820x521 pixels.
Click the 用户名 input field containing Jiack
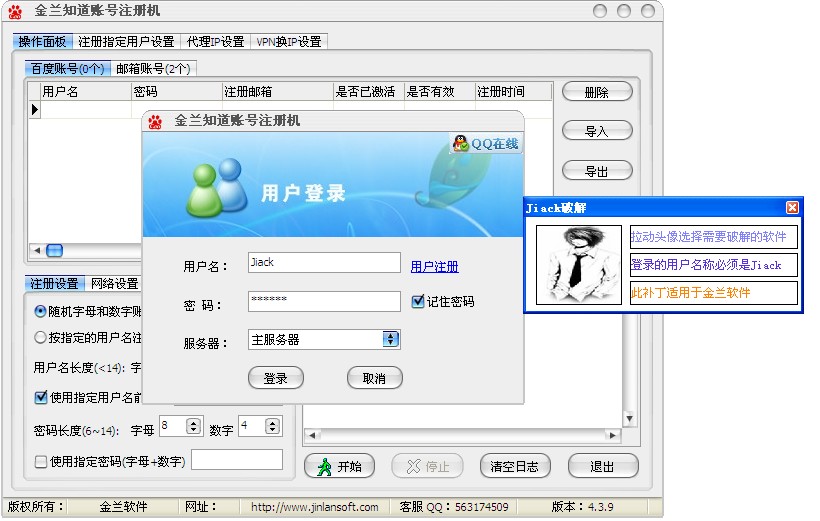[x=324, y=263]
